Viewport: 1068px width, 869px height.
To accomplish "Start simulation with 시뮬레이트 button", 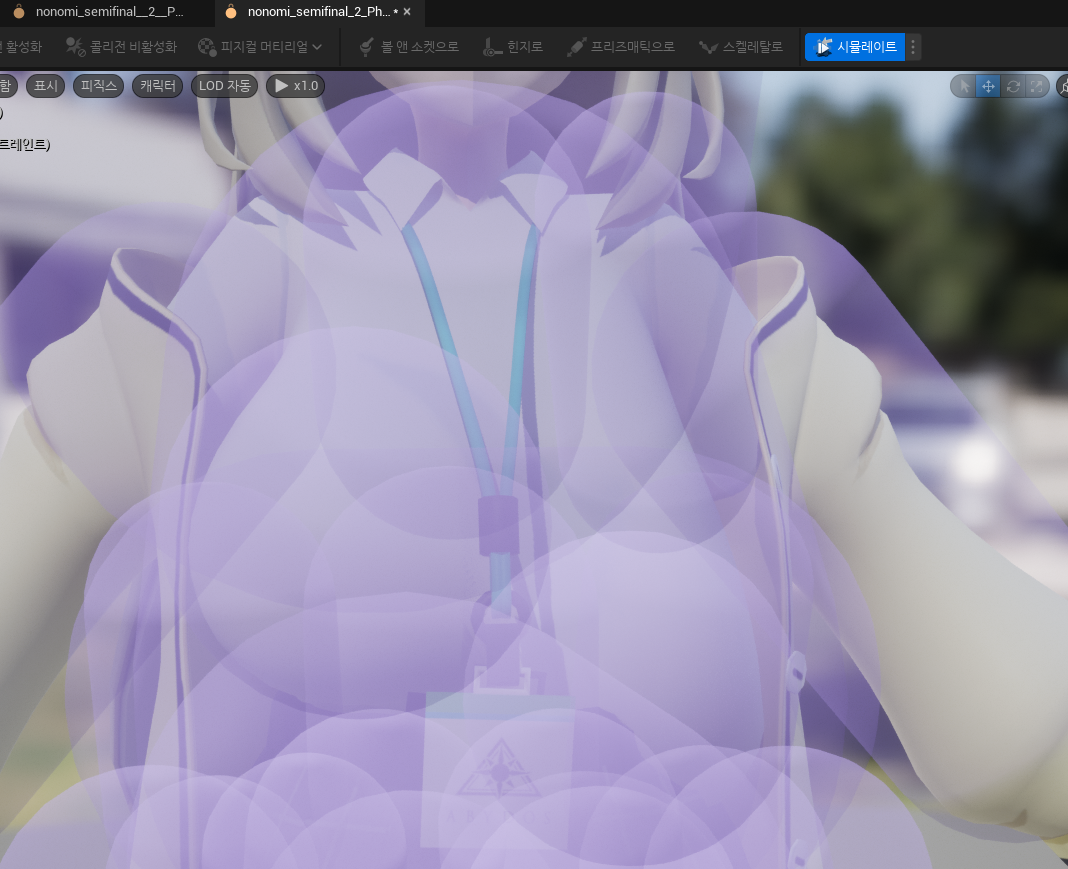I will tap(855, 47).
